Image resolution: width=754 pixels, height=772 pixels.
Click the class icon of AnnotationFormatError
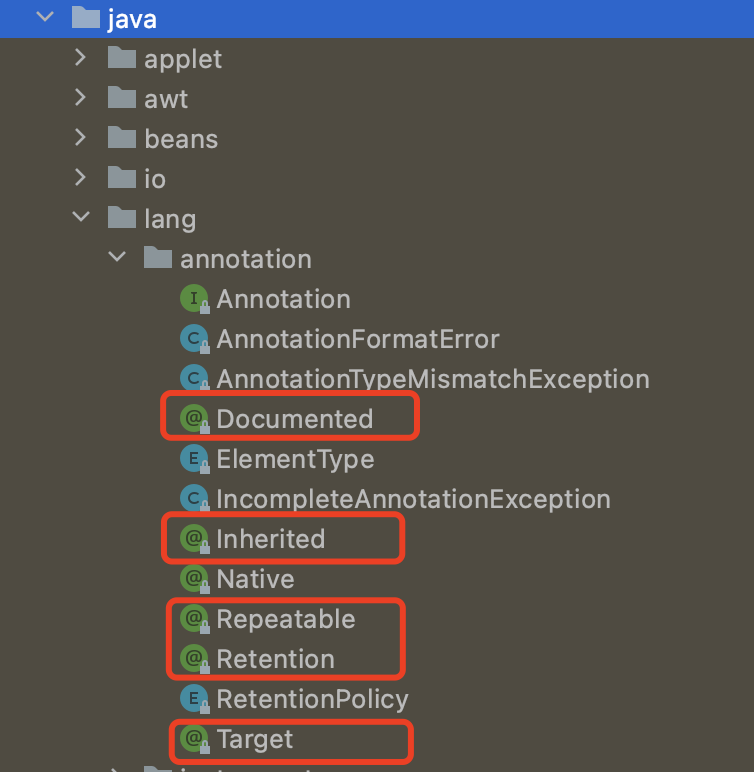tap(195, 339)
